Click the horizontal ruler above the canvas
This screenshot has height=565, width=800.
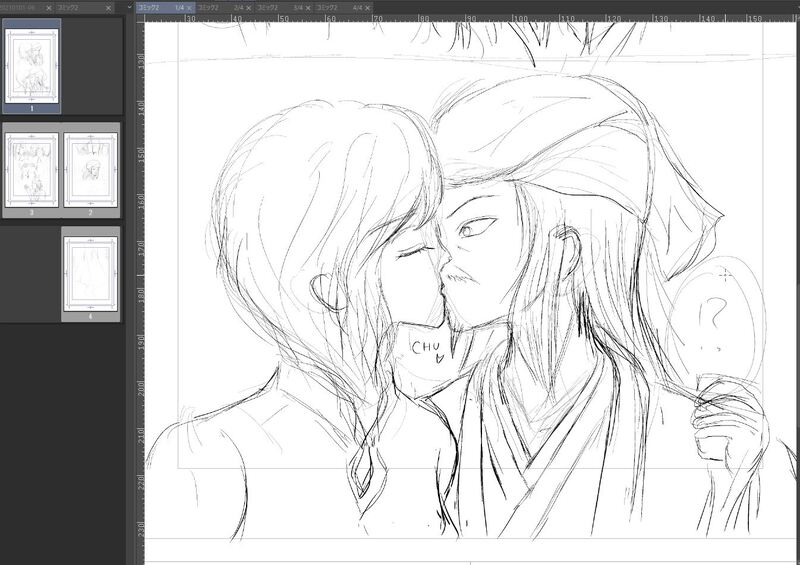472,18
